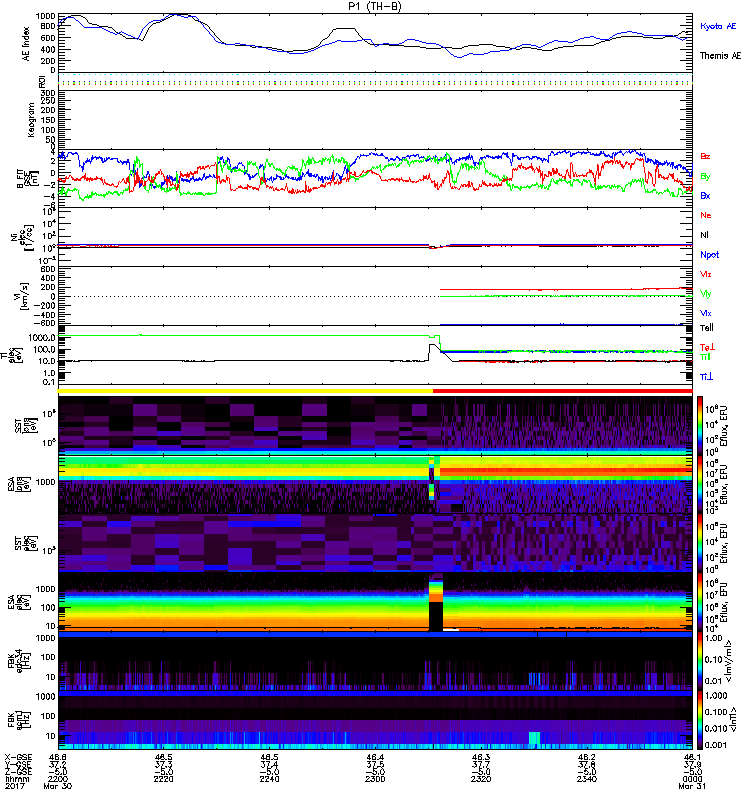Select the blue "Npot" legend label
Image resolution: width=750 pixels, height=800 pixels.
click(710, 255)
